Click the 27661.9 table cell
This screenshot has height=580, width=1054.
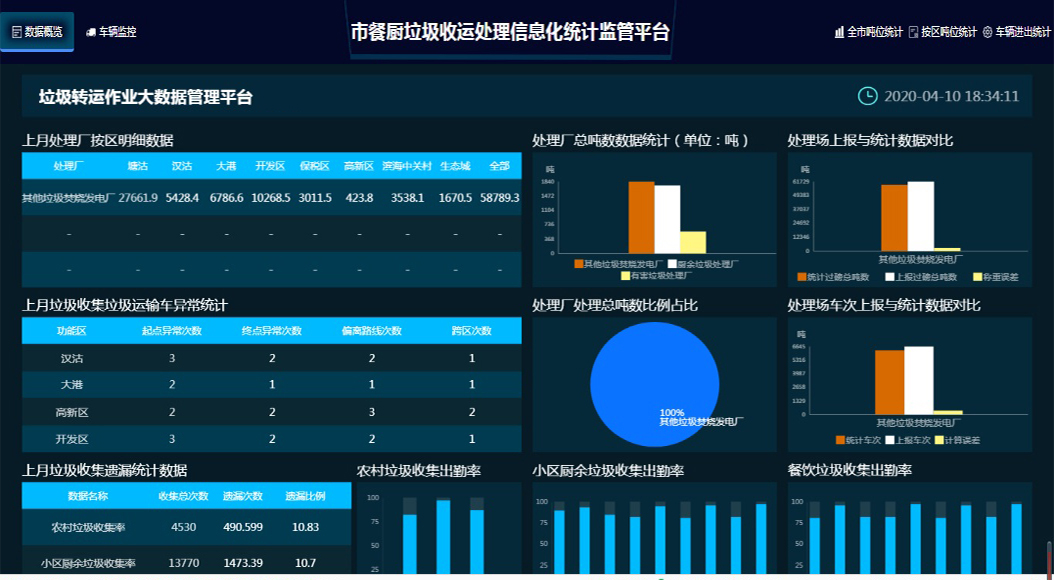pyautogui.click(x=138, y=198)
